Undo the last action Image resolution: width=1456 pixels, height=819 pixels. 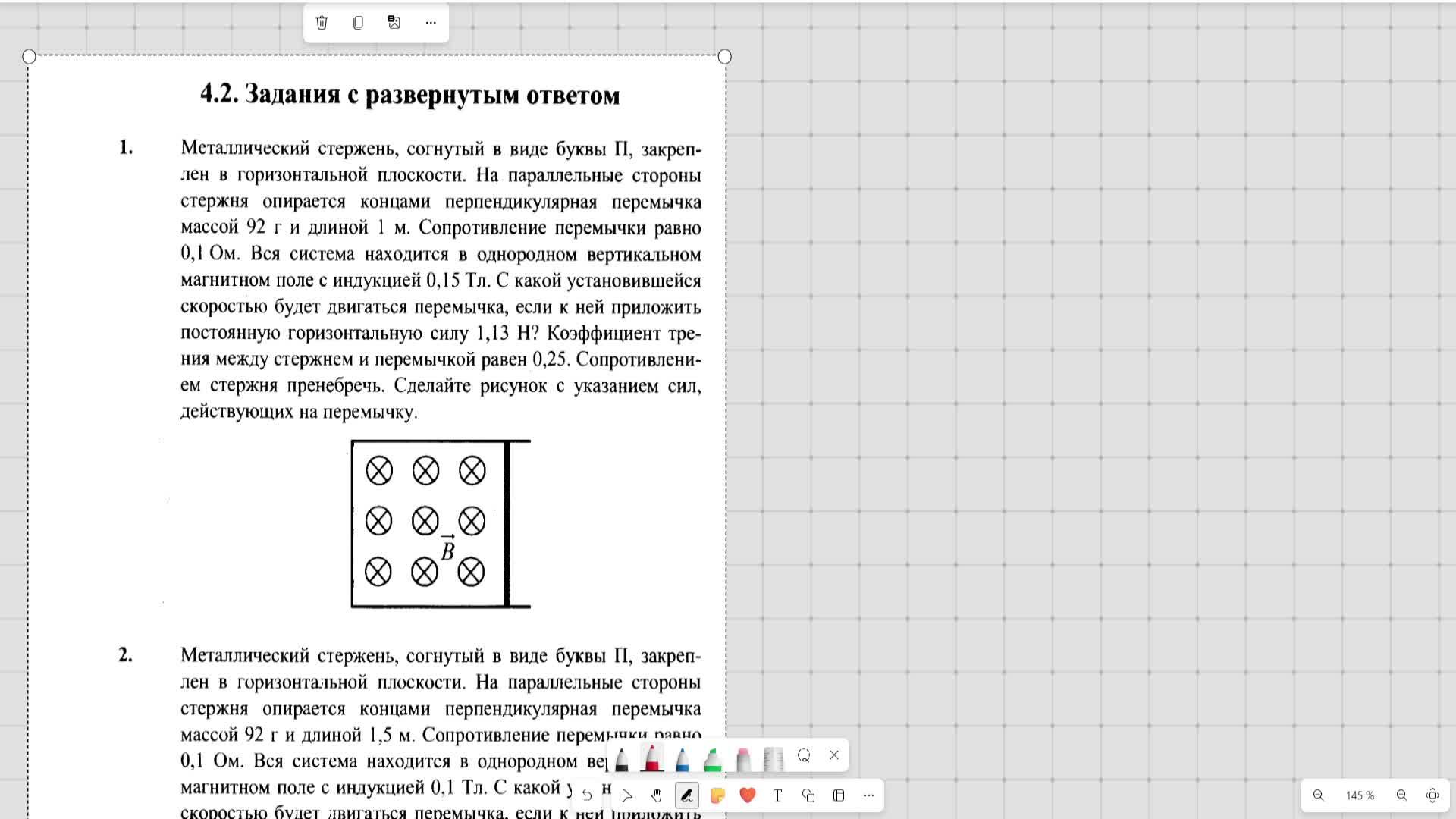[x=587, y=795]
